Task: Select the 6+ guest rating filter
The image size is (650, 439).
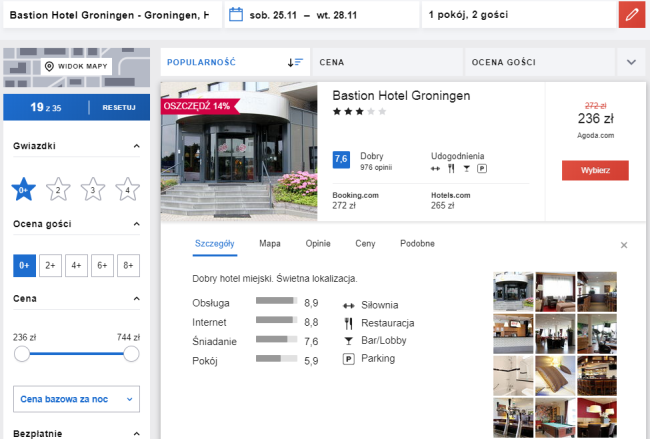Action: (102, 265)
